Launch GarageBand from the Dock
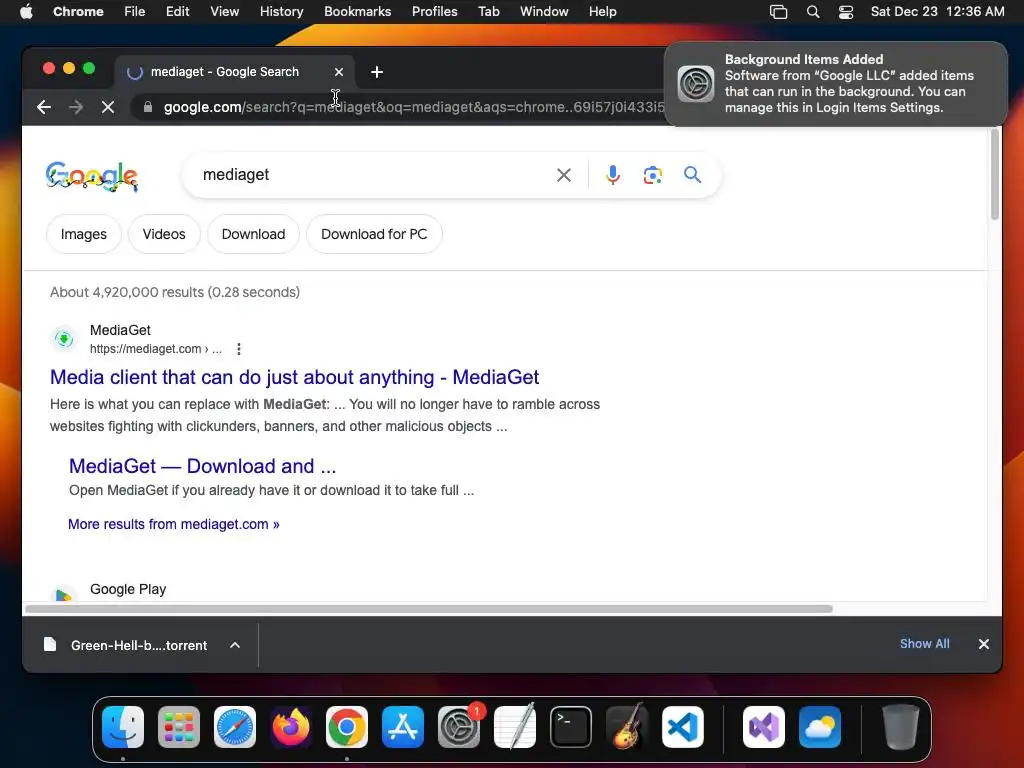This screenshot has height=768, width=1024. point(627,726)
